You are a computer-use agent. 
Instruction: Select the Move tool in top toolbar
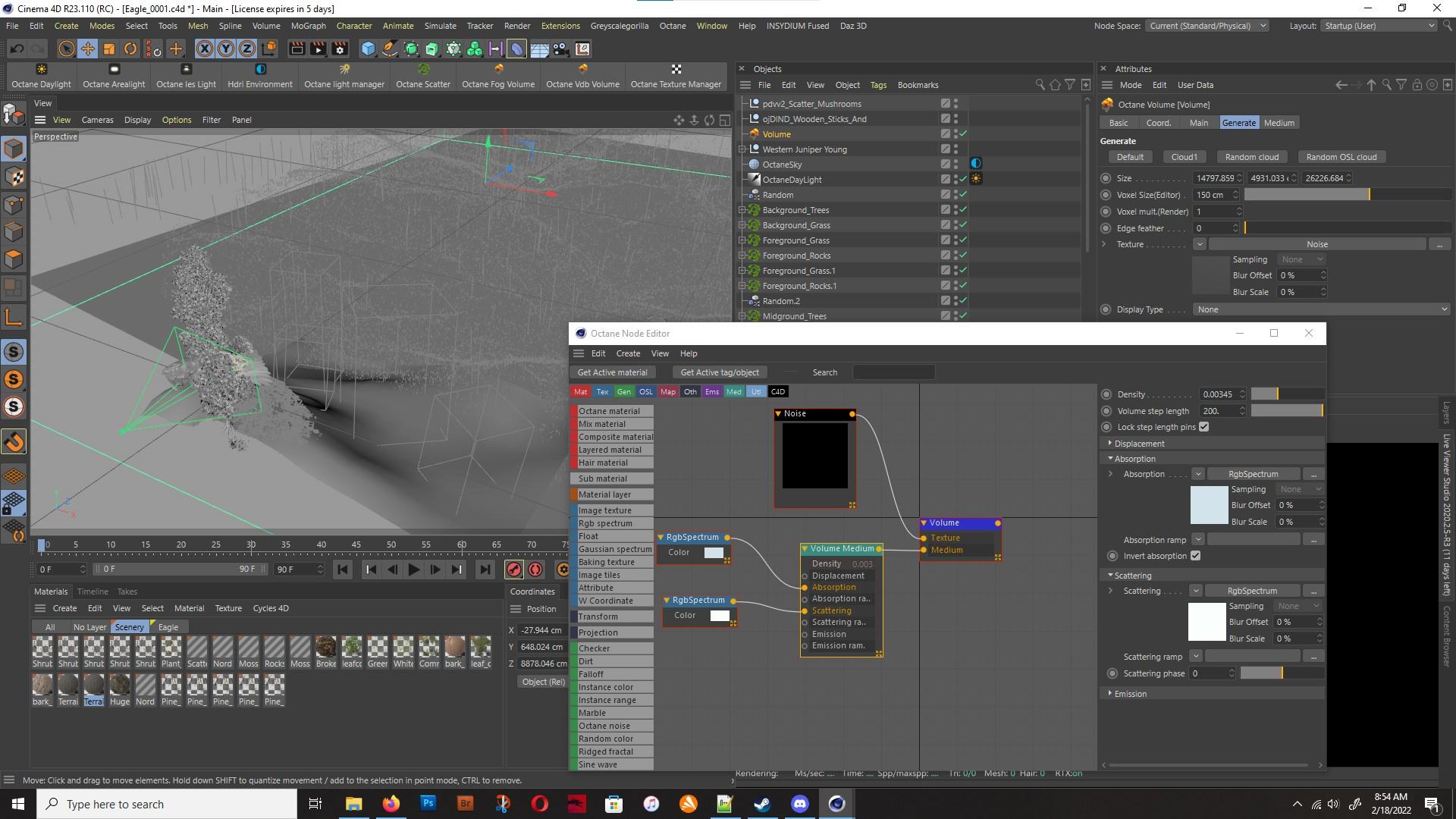(88, 49)
